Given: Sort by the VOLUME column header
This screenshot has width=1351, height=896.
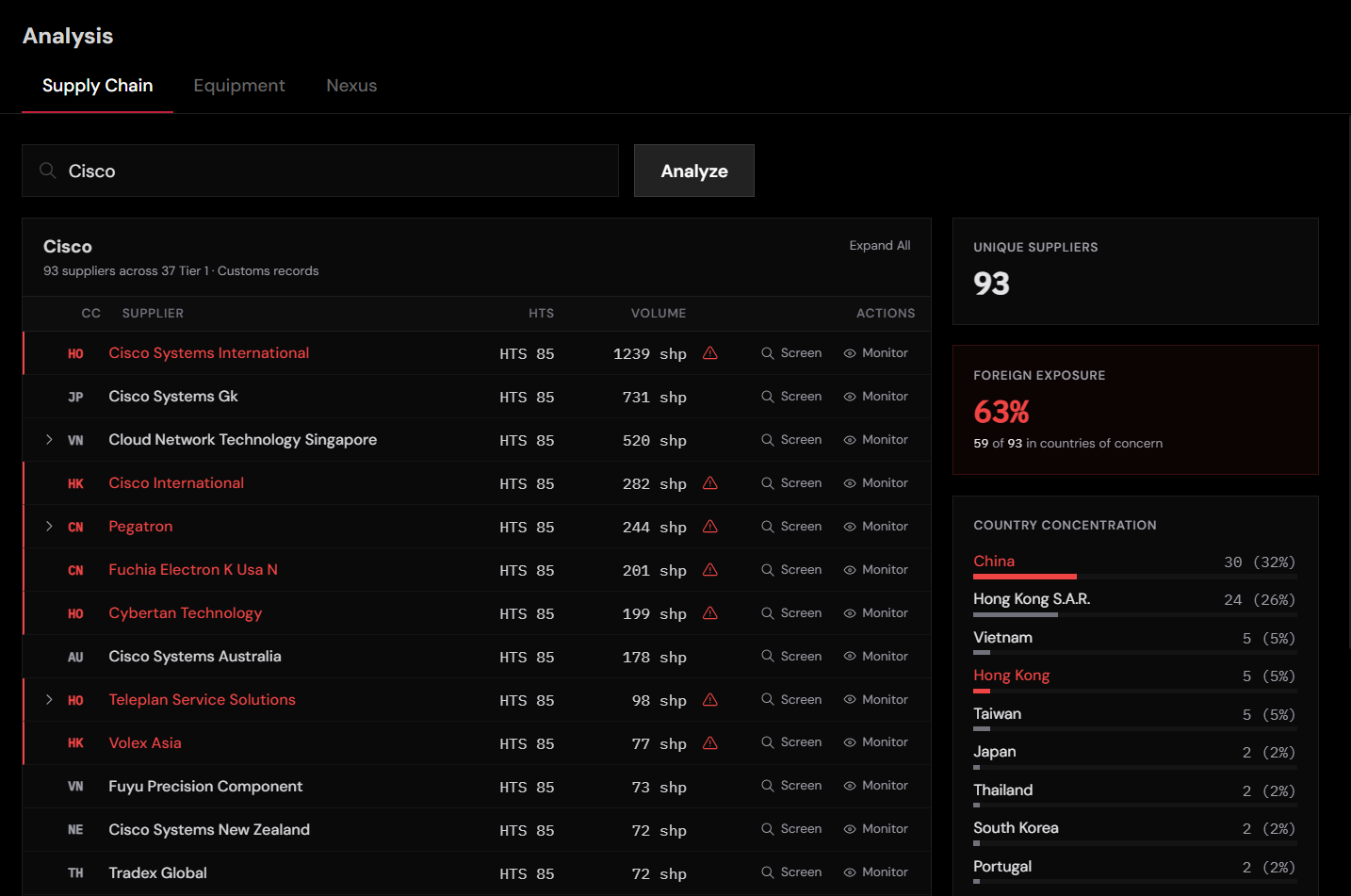Looking at the screenshot, I should click(659, 314).
